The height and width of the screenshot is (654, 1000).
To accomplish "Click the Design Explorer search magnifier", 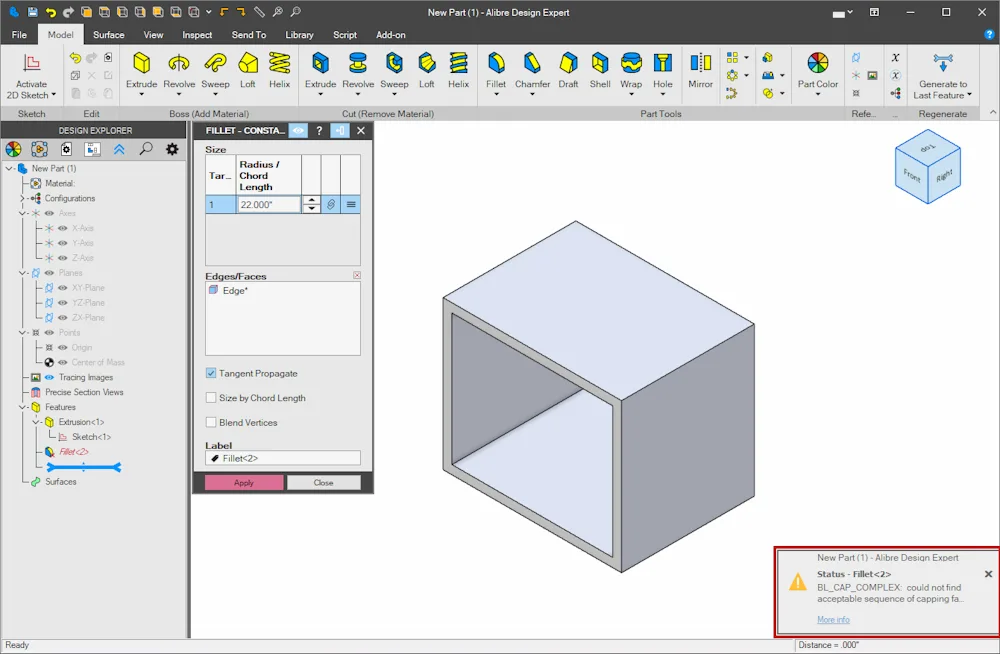I will (x=146, y=149).
